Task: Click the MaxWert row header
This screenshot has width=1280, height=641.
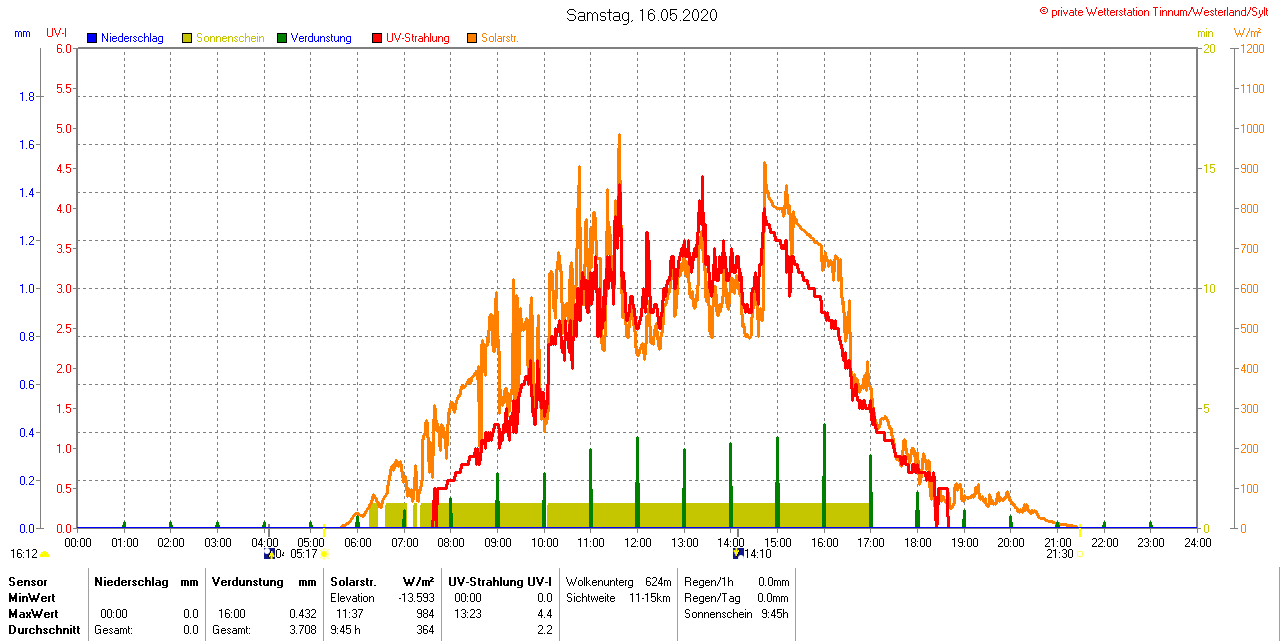Action: pyautogui.click(x=34, y=614)
